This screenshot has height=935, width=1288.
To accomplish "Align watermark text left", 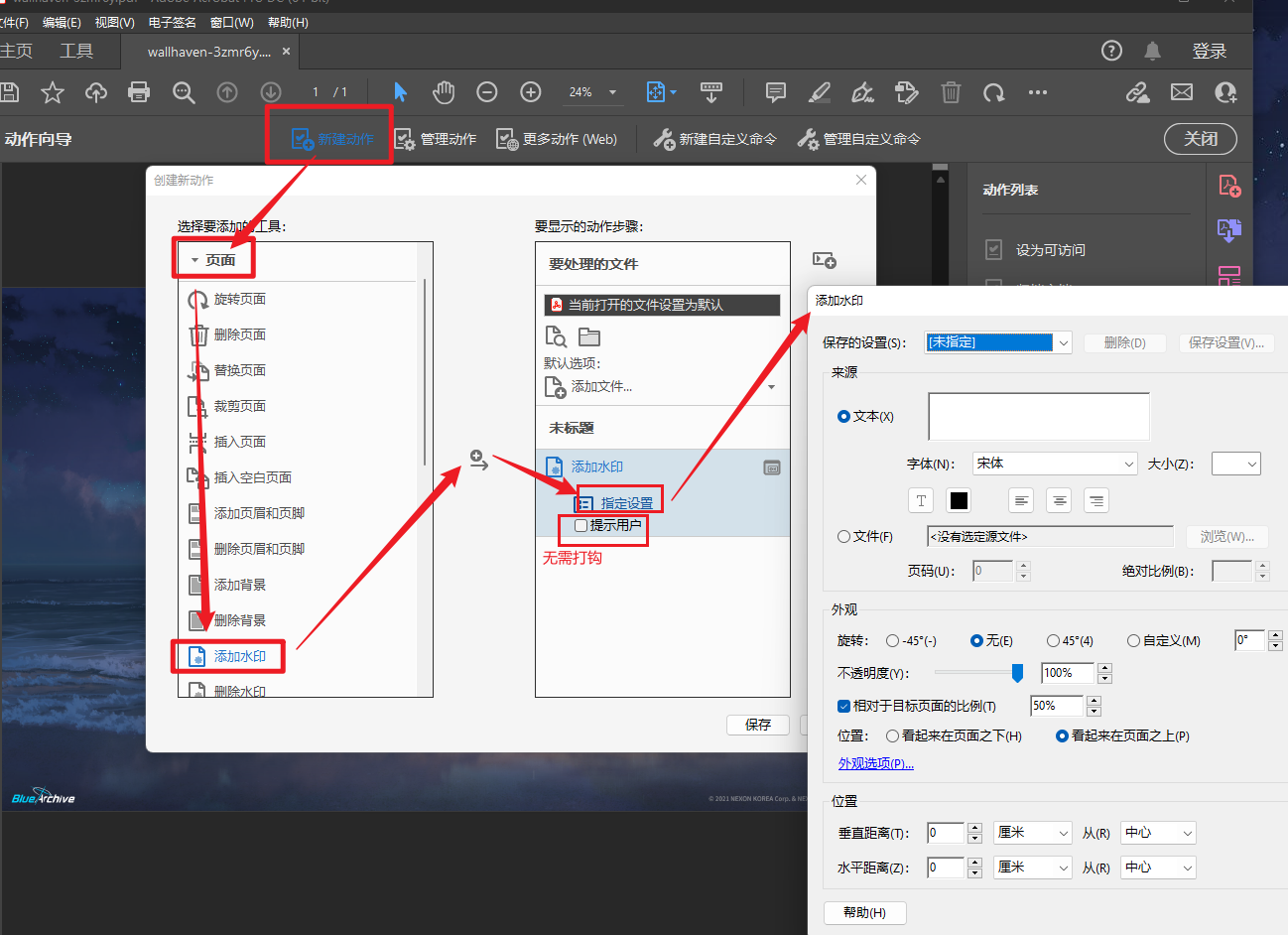I will coord(1022,500).
